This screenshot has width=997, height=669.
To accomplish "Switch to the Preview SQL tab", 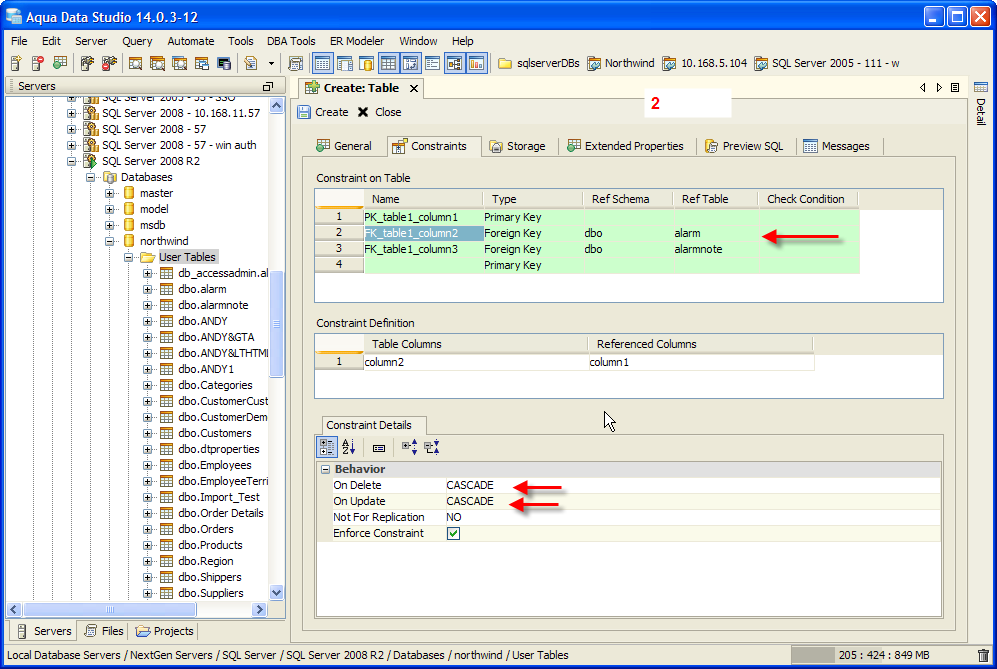I will pos(745,146).
